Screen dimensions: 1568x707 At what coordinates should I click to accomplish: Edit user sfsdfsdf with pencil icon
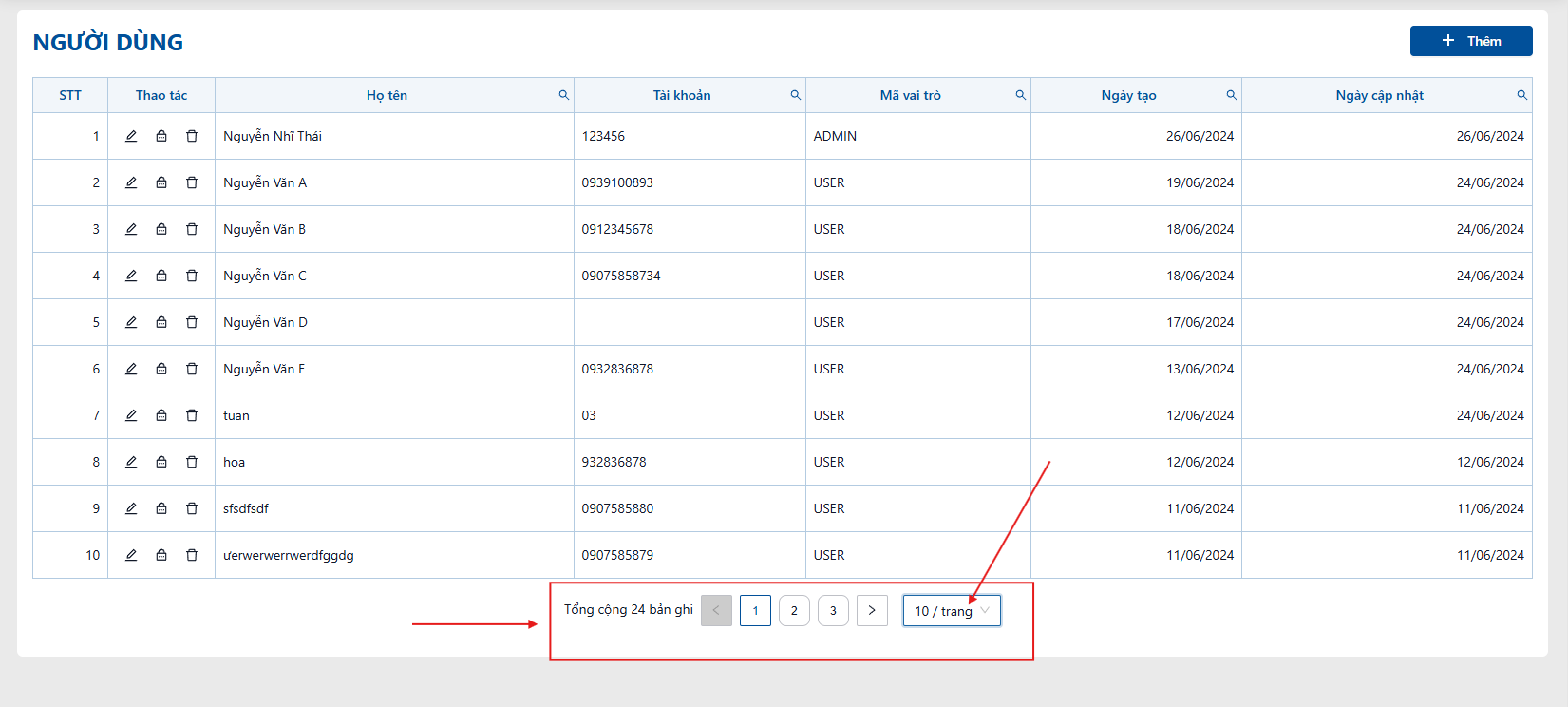pyautogui.click(x=131, y=508)
